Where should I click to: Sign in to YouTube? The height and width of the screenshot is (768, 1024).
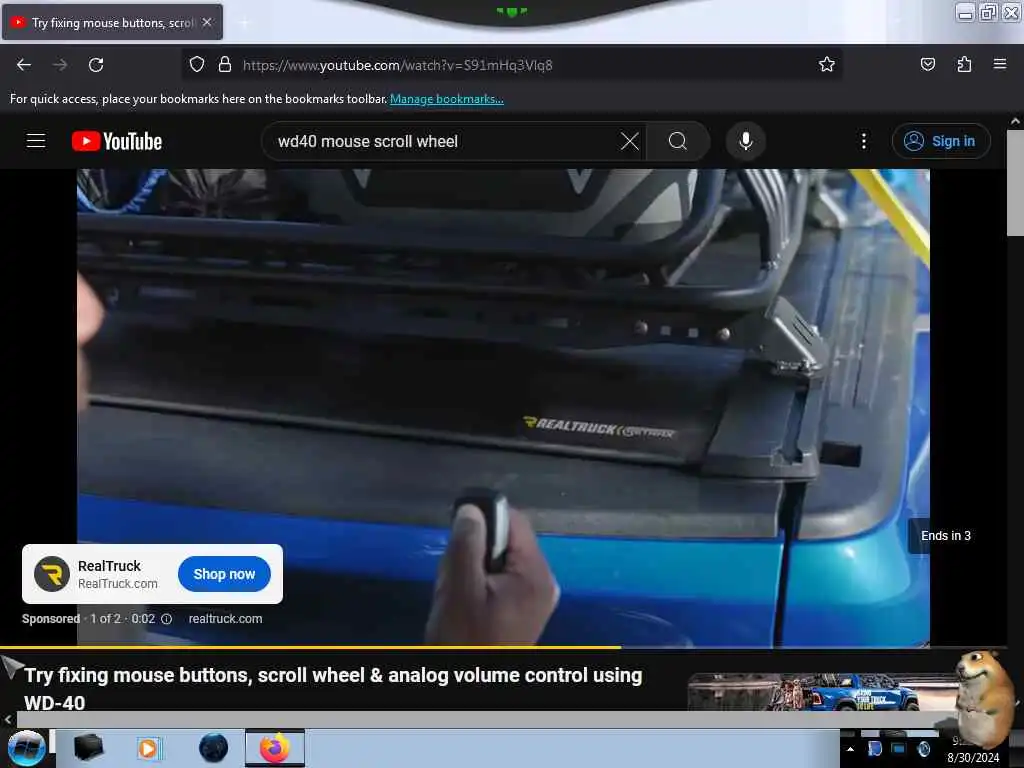(940, 141)
